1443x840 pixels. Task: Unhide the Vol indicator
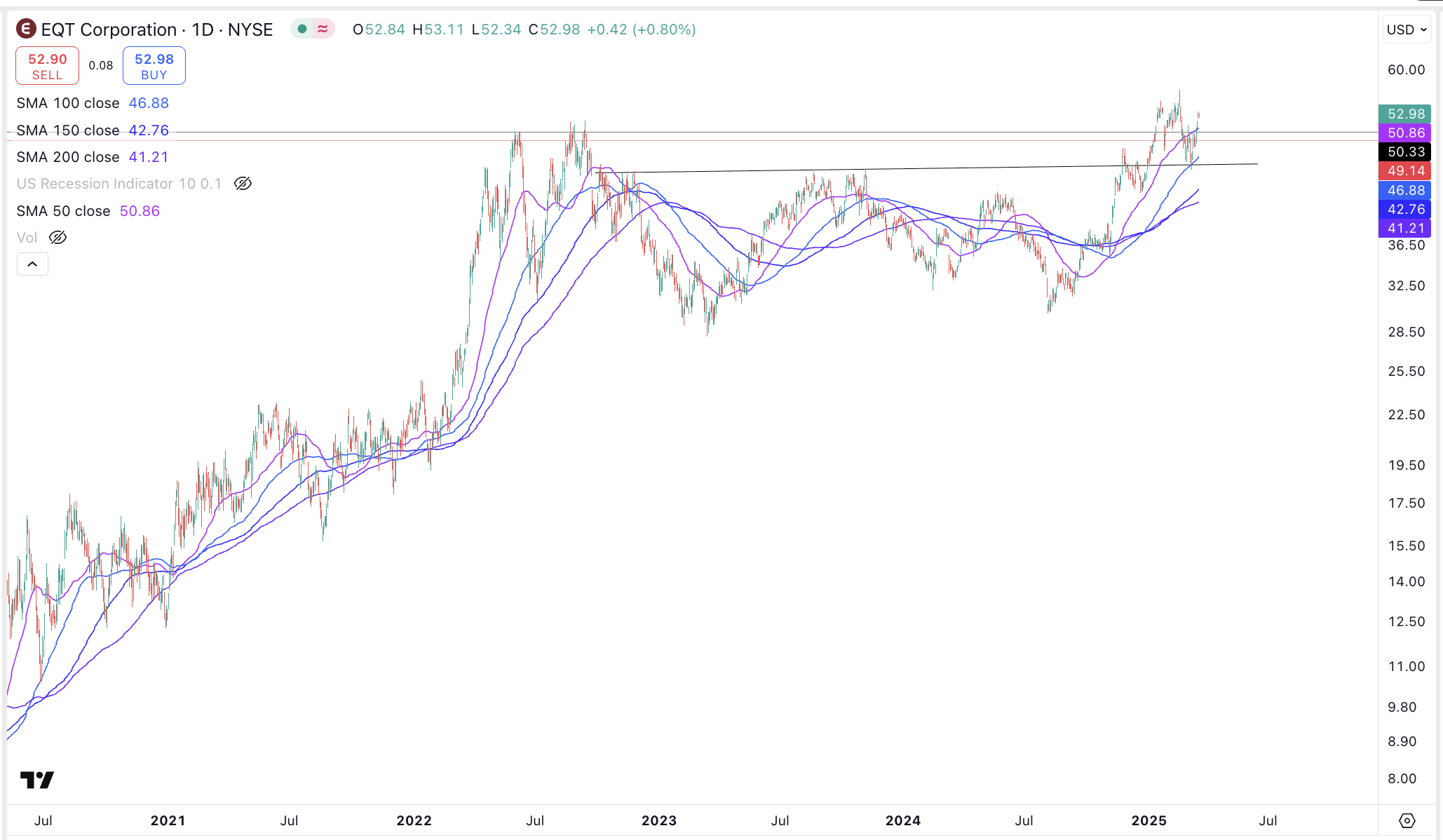56,237
